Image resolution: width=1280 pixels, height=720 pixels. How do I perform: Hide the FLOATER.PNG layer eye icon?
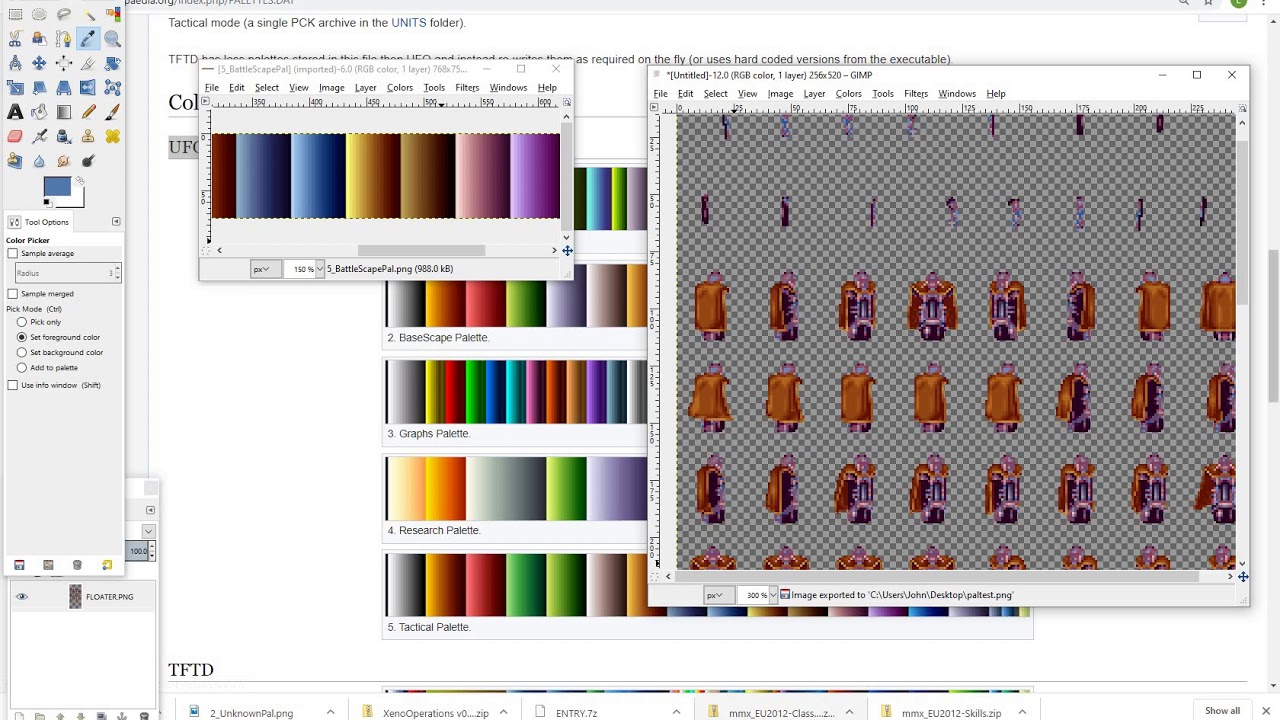[22, 597]
